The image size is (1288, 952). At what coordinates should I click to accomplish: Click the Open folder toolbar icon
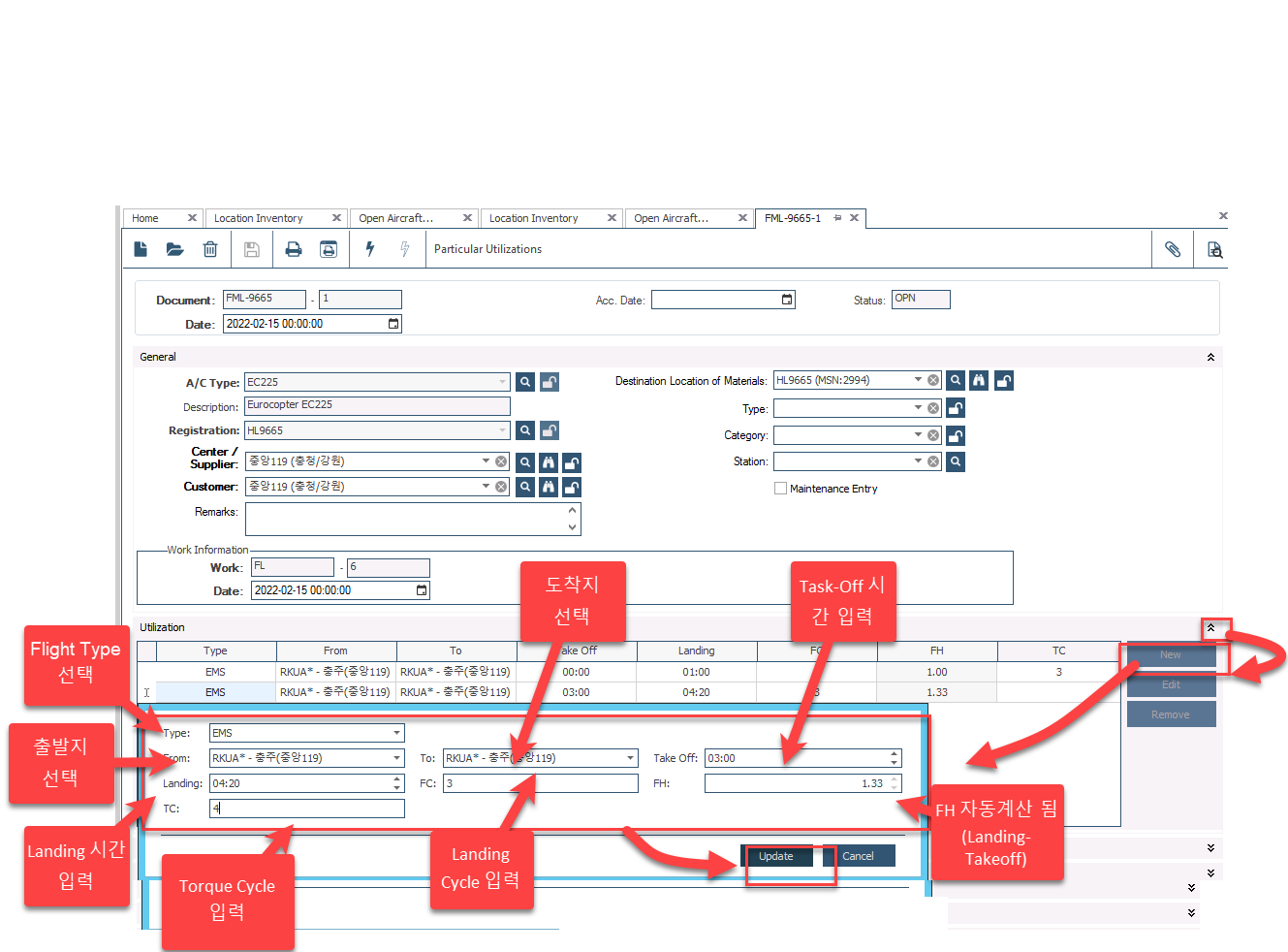pyautogui.click(x=174, y=250)
